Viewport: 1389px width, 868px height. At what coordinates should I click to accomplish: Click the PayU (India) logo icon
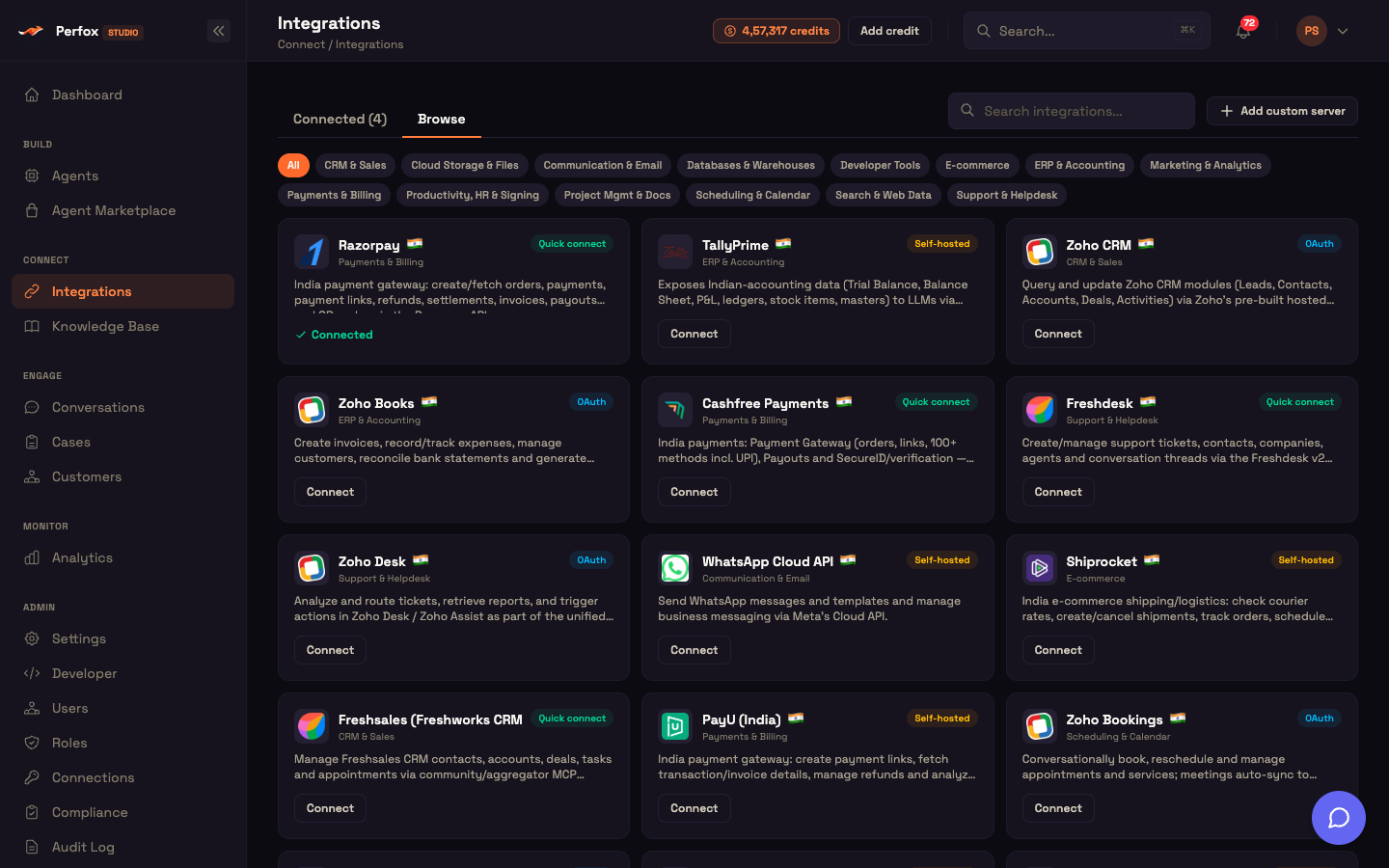(675, 726)
